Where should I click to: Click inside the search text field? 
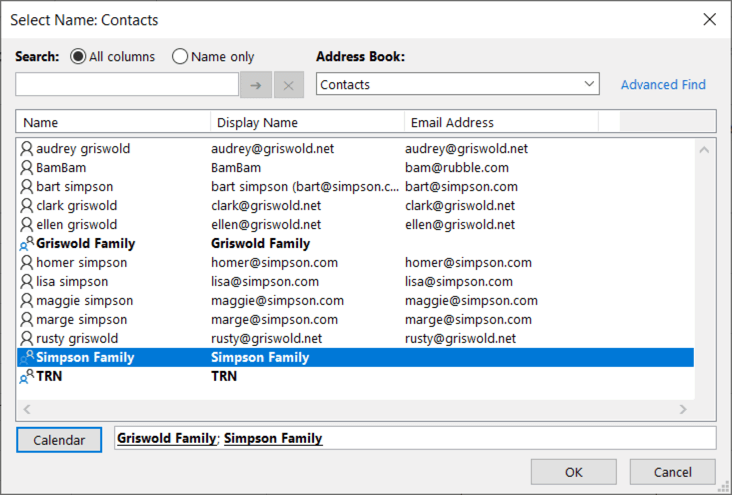pyautogui.click(x=126, y=85)
